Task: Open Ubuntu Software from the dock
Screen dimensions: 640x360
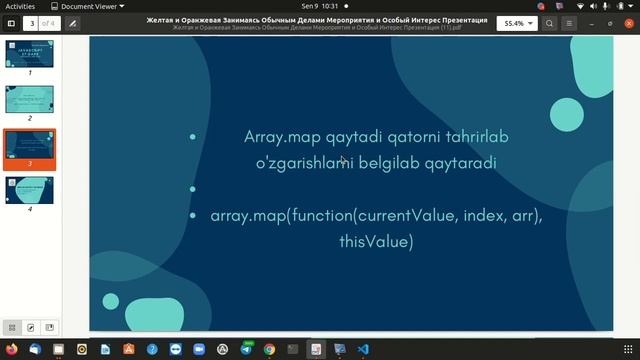Action: tap(129, 349)
